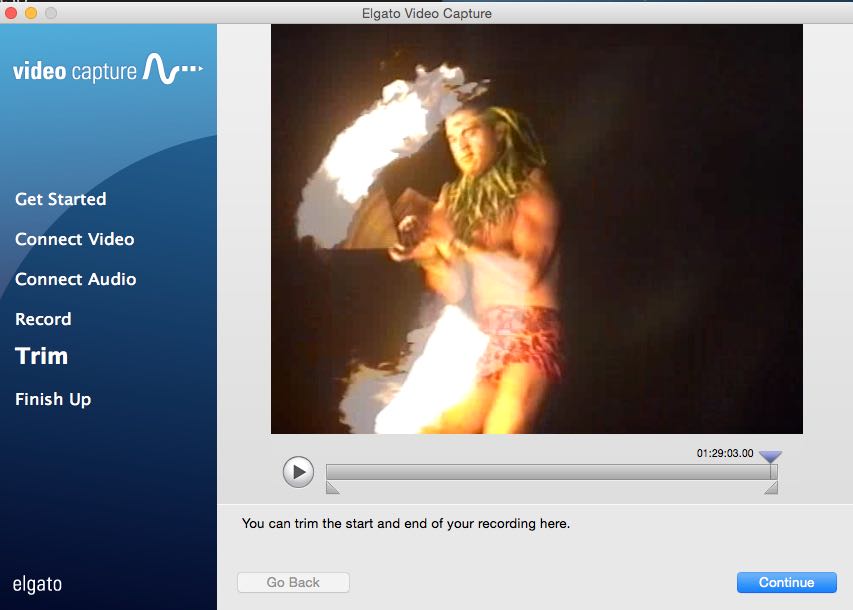Click the video preview frame
The image size is (853, 610).
coord(537,229)
